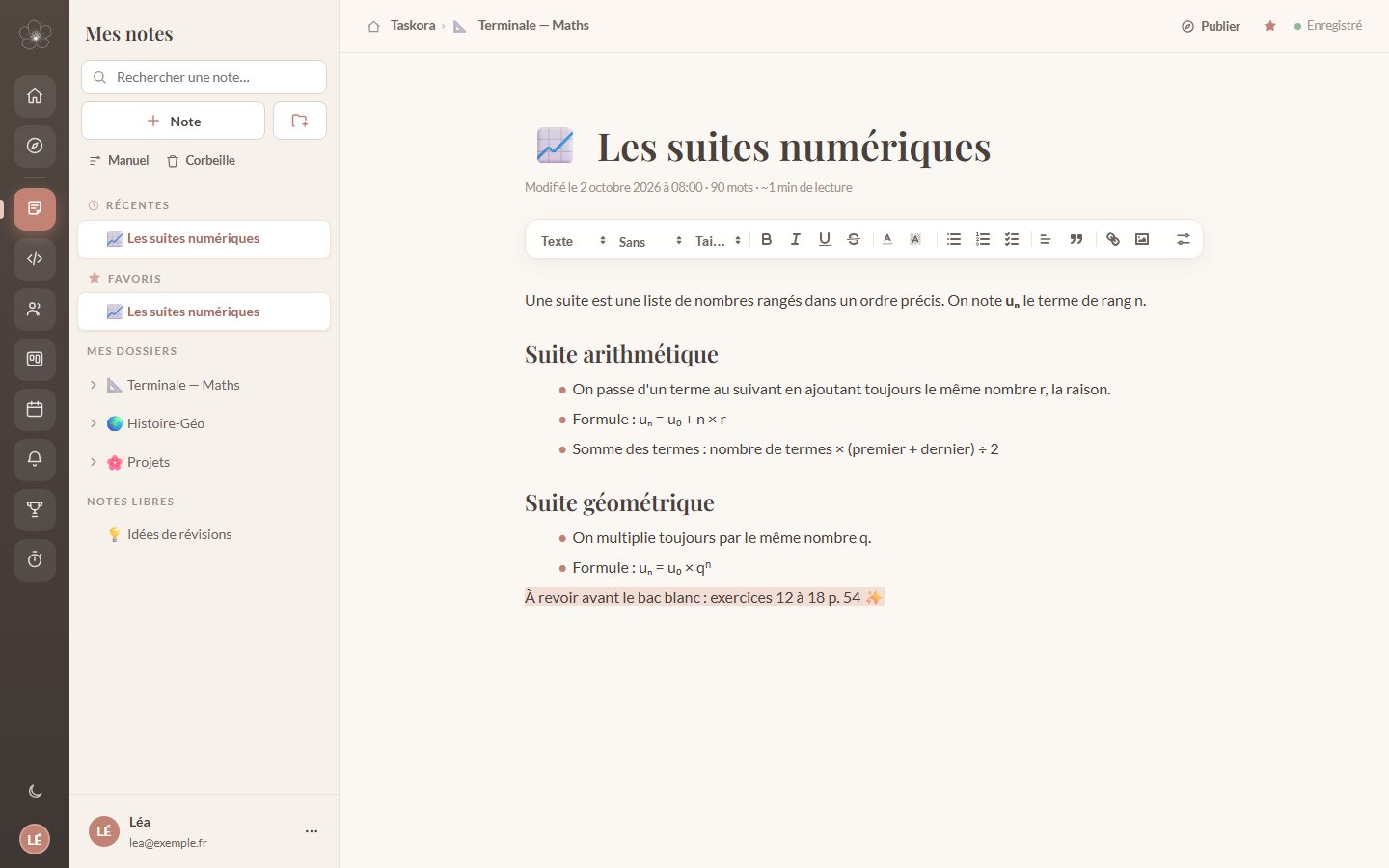The width and height of the screenshot is (1389, 868).
Task: Insert a checklist
Action: pyautogui.click(x=1012, y=239)
